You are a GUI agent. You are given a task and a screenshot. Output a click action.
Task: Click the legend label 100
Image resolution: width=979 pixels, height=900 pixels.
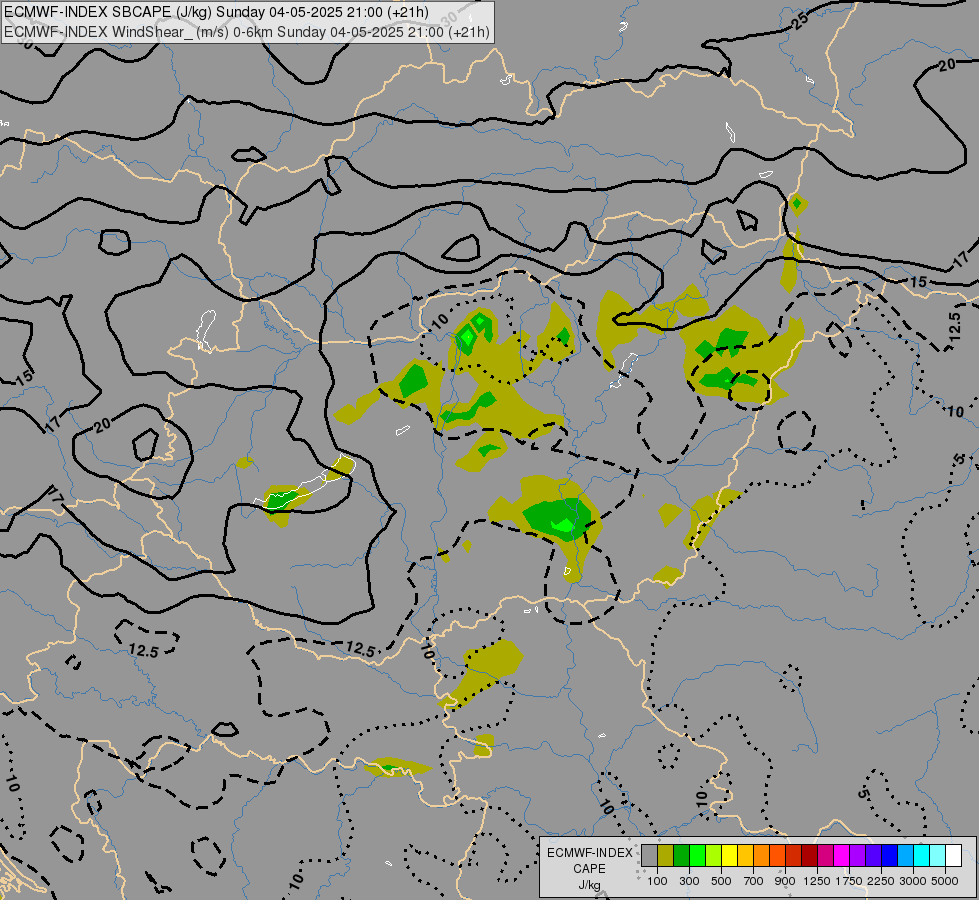click(657, 881)
